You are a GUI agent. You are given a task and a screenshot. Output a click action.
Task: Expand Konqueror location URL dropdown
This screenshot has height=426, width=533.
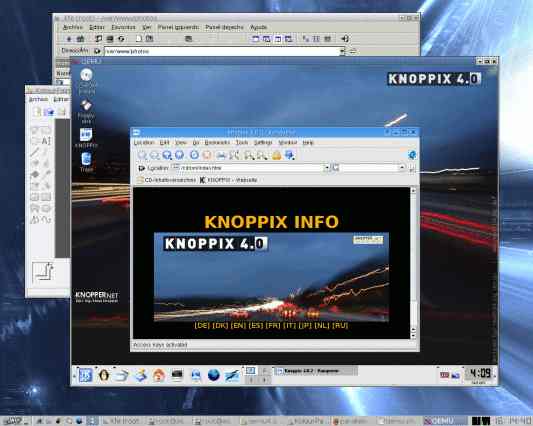tap(326, 168)
